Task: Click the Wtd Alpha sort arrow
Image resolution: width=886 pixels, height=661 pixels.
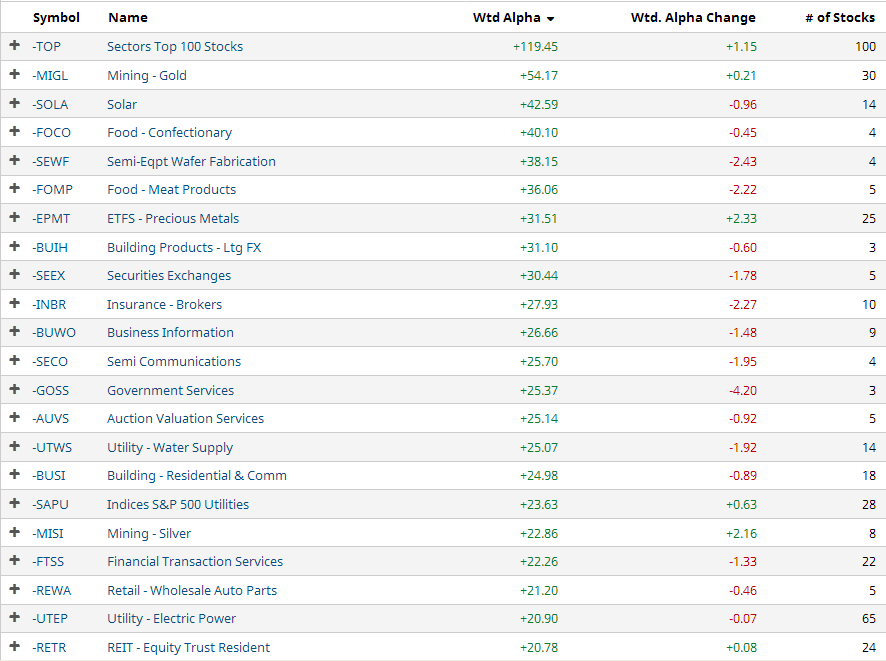Action: [x=550, y=19]
